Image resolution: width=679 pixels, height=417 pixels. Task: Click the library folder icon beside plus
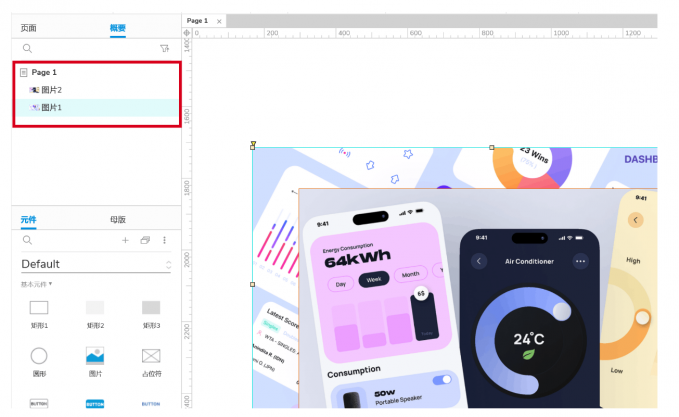(145, 240)
